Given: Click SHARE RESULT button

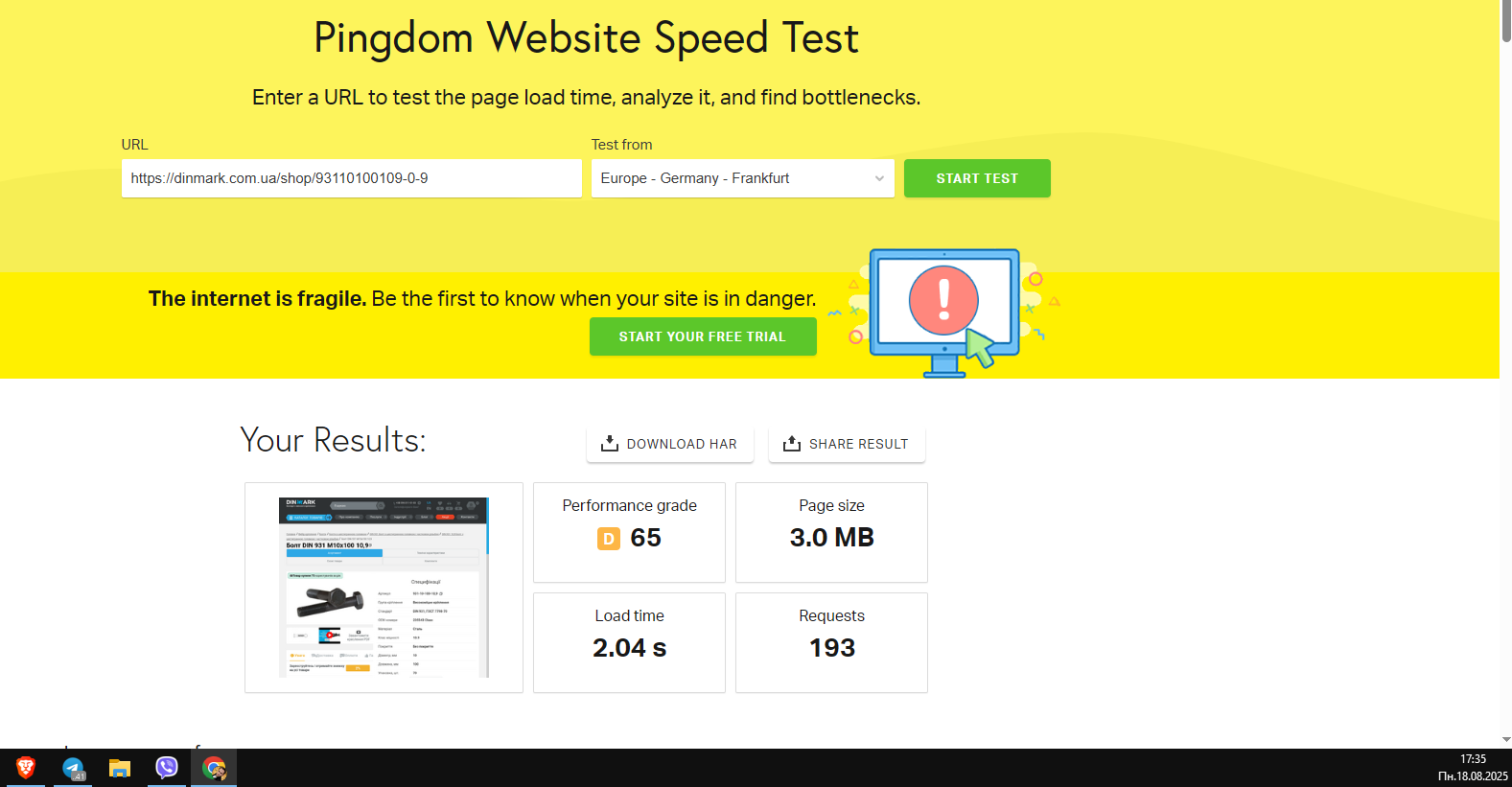Looking at the screenshot, I should pyautogui.click(x=847, y=444).
